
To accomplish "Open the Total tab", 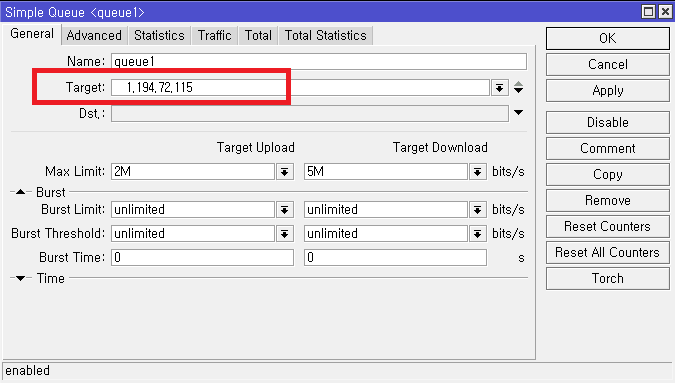I will point(258,35).
